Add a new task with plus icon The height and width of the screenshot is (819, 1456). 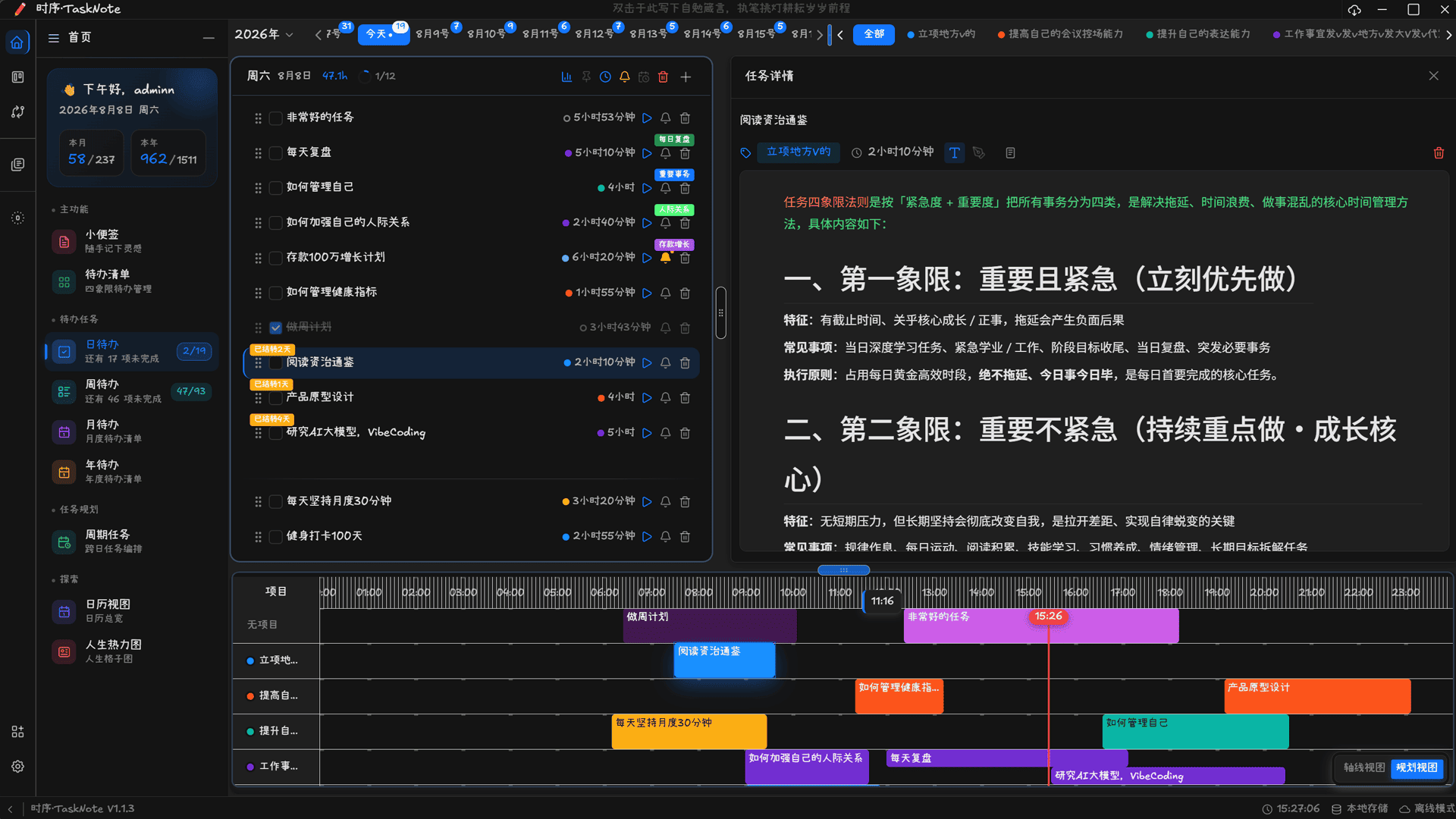point(686,77)
